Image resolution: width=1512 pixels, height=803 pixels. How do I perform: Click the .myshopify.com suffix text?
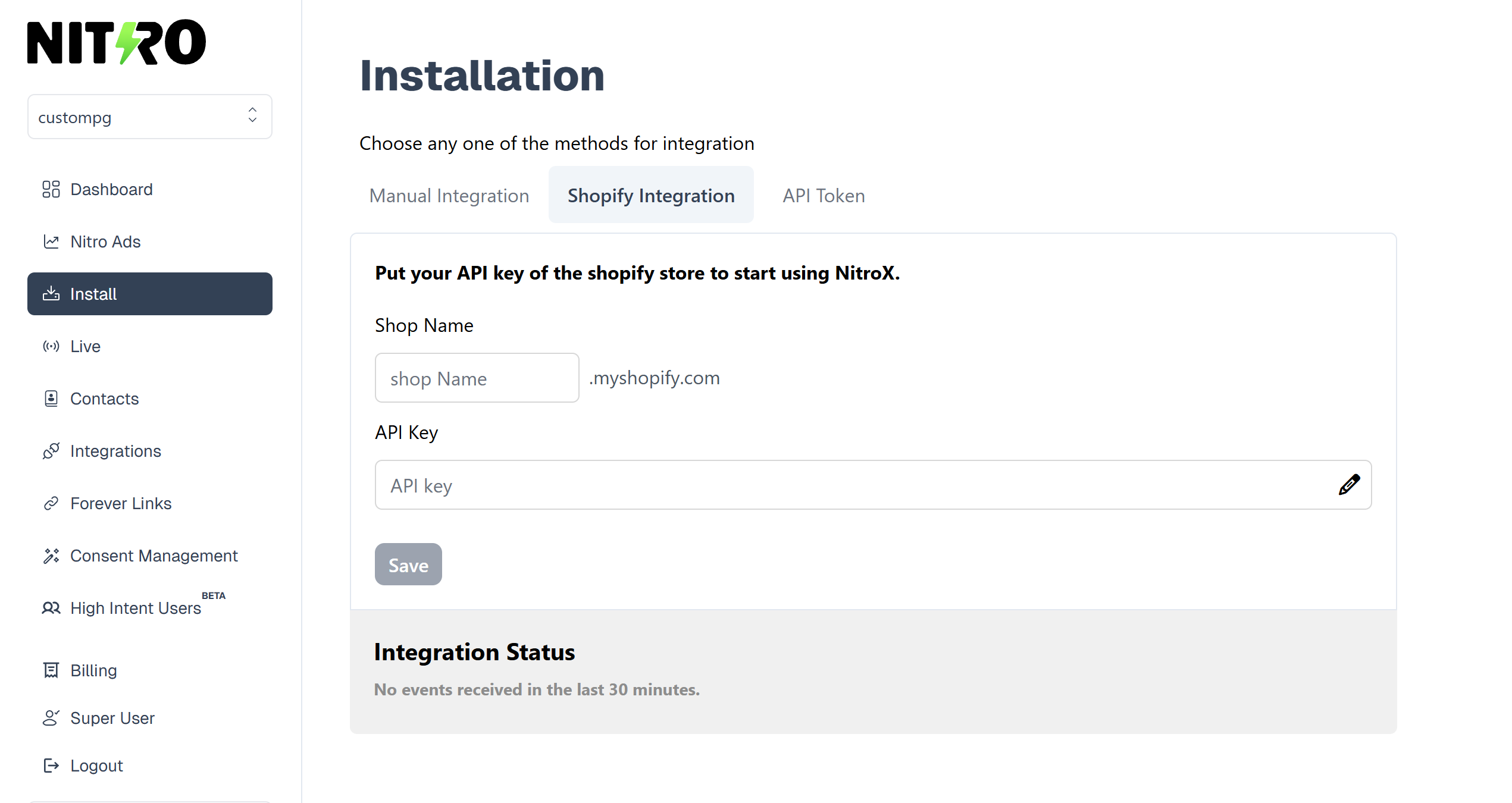pyautogui.click(x=655, y=378)
